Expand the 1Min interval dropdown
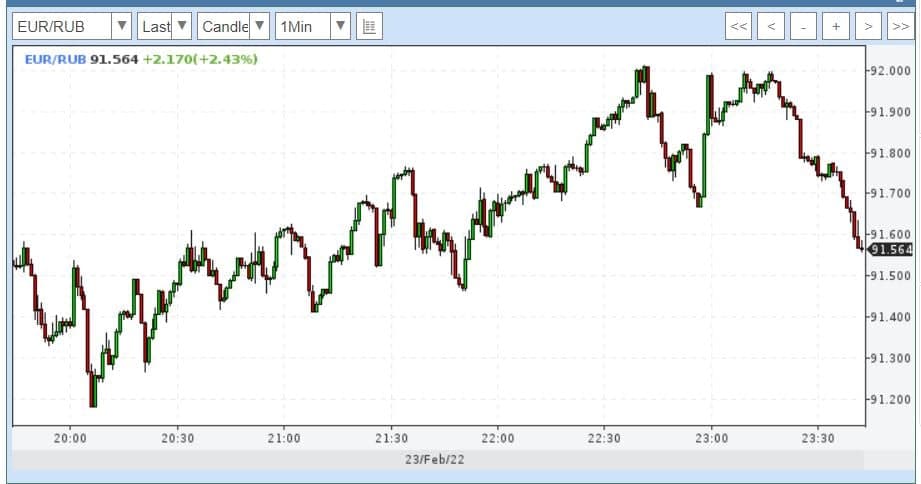This screenshot has height=484, width=921. tap(313, 27)
